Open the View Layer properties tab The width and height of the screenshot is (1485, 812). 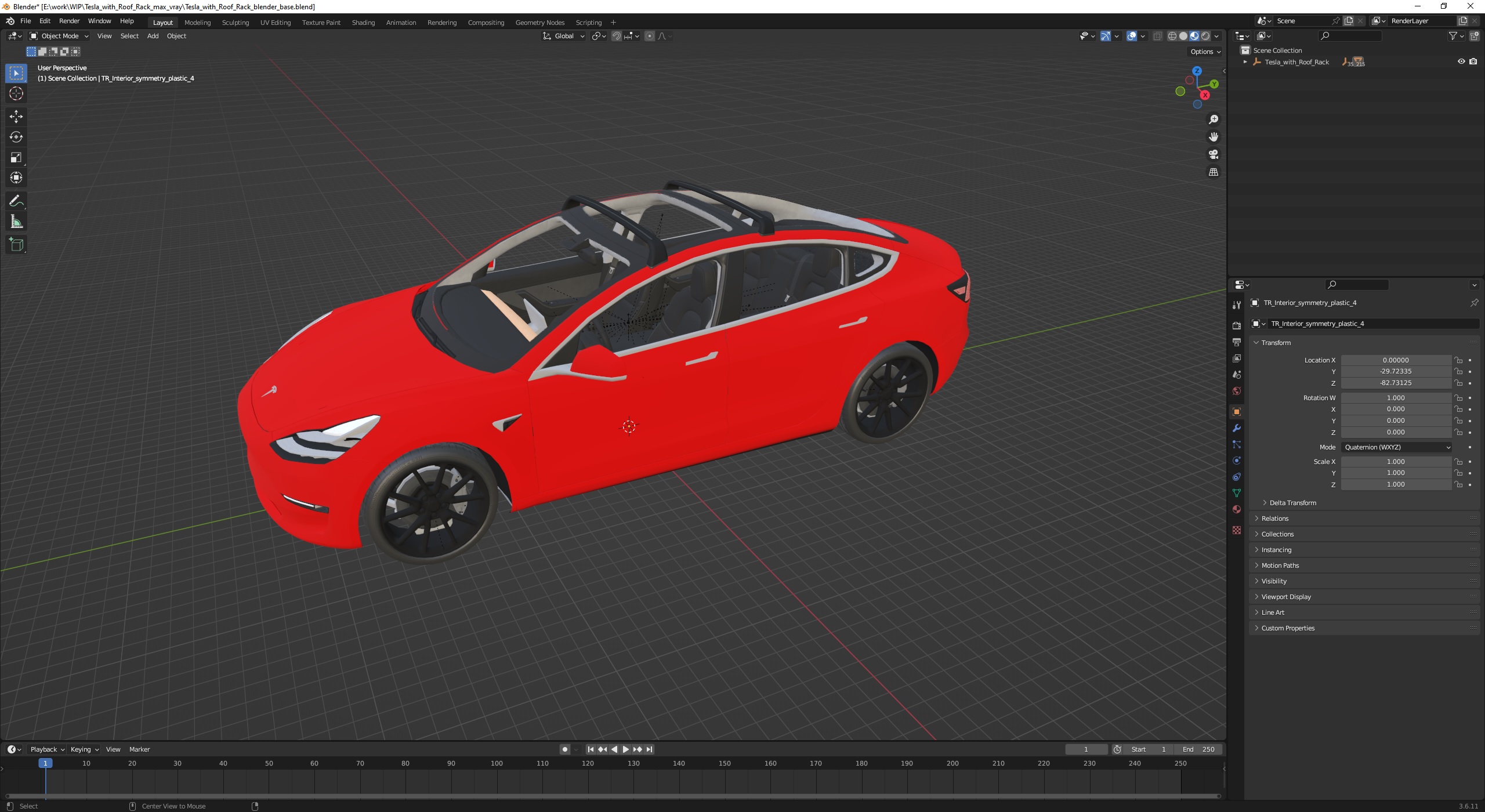(1236, 358)
